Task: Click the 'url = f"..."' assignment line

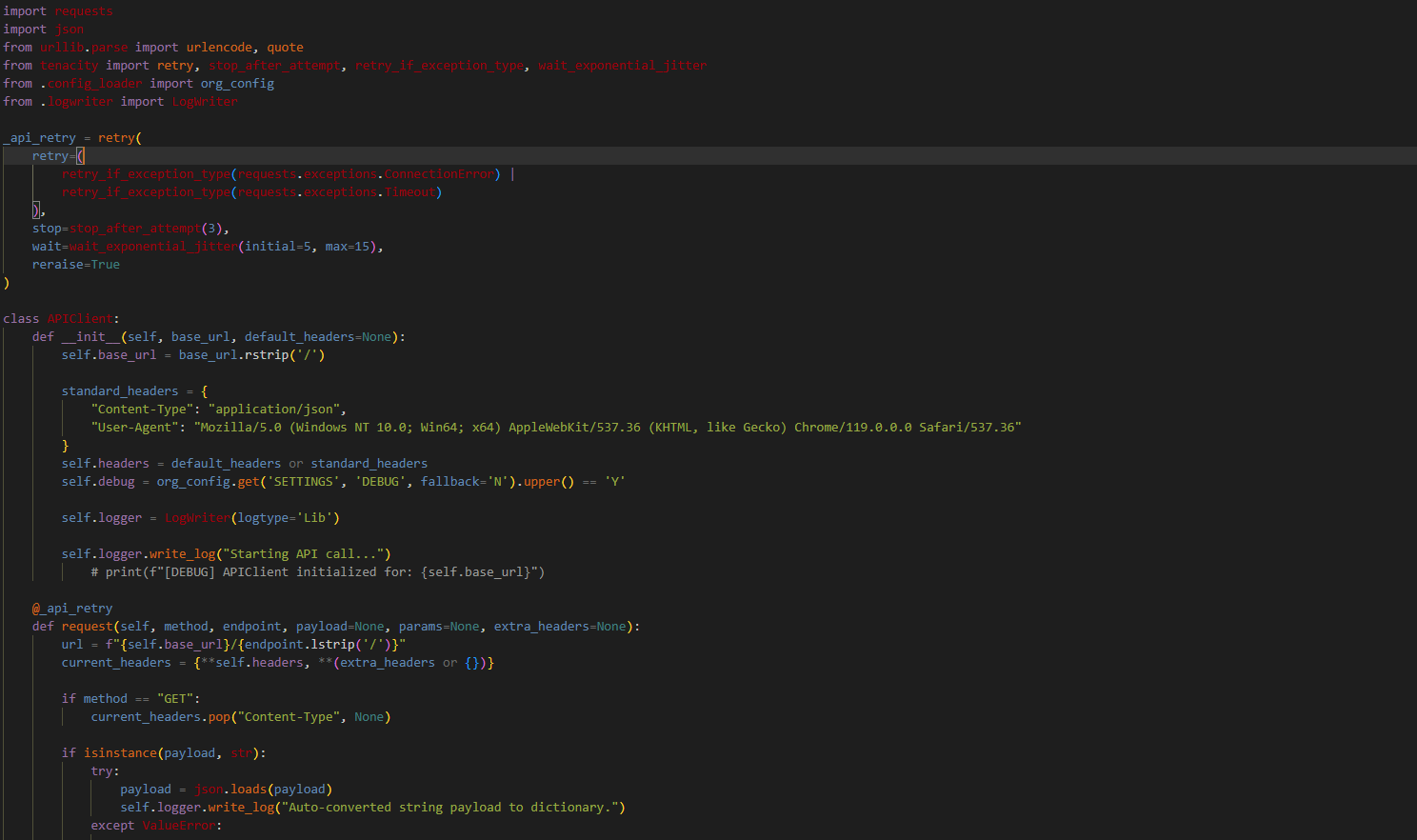Action: tap(234, 645)
